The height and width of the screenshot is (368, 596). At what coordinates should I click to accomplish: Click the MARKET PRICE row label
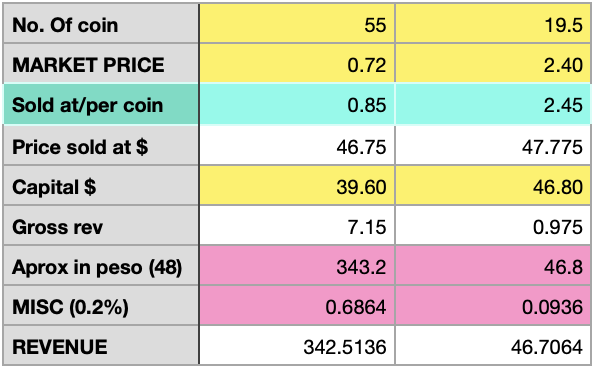pos(101,63)
